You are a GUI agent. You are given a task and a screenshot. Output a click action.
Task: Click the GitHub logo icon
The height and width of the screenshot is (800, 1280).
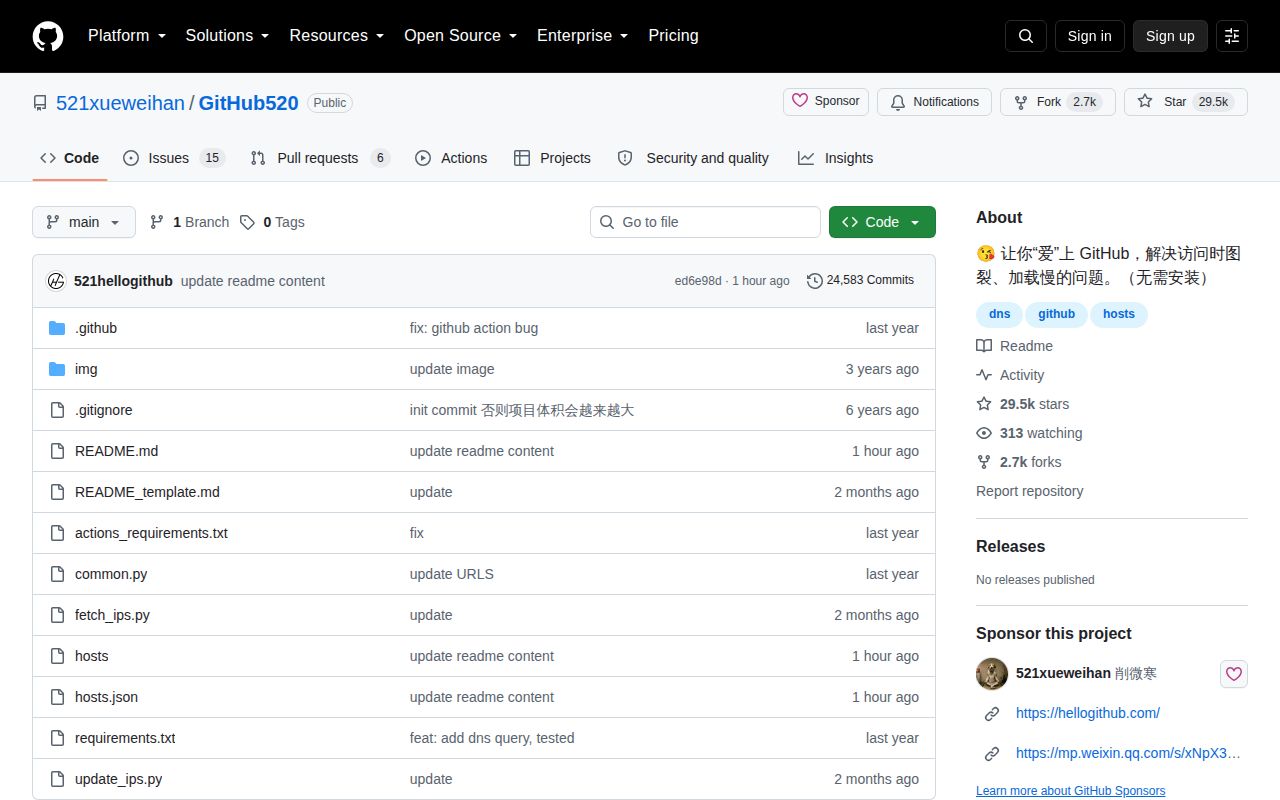pyautogui.click(x=48, y=36)
